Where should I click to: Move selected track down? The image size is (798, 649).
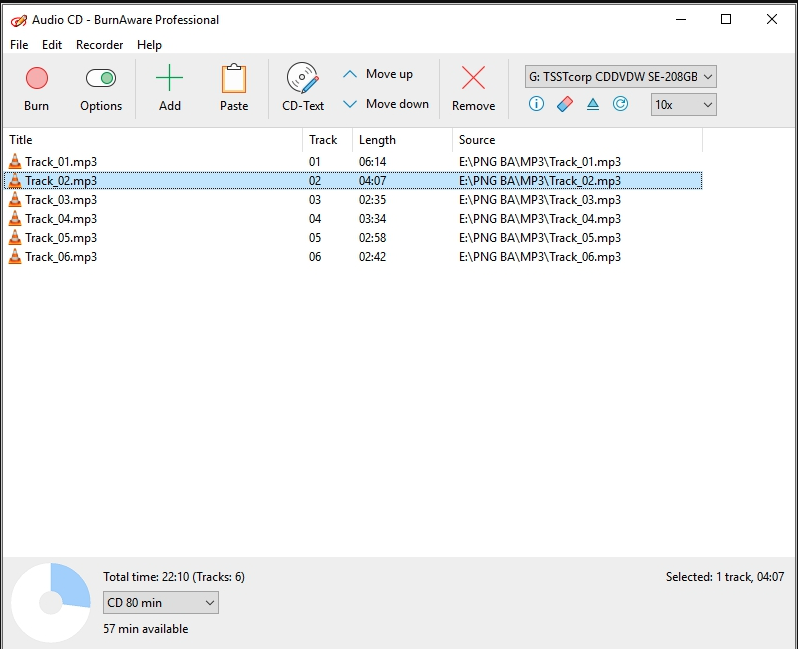click(386, 104)
